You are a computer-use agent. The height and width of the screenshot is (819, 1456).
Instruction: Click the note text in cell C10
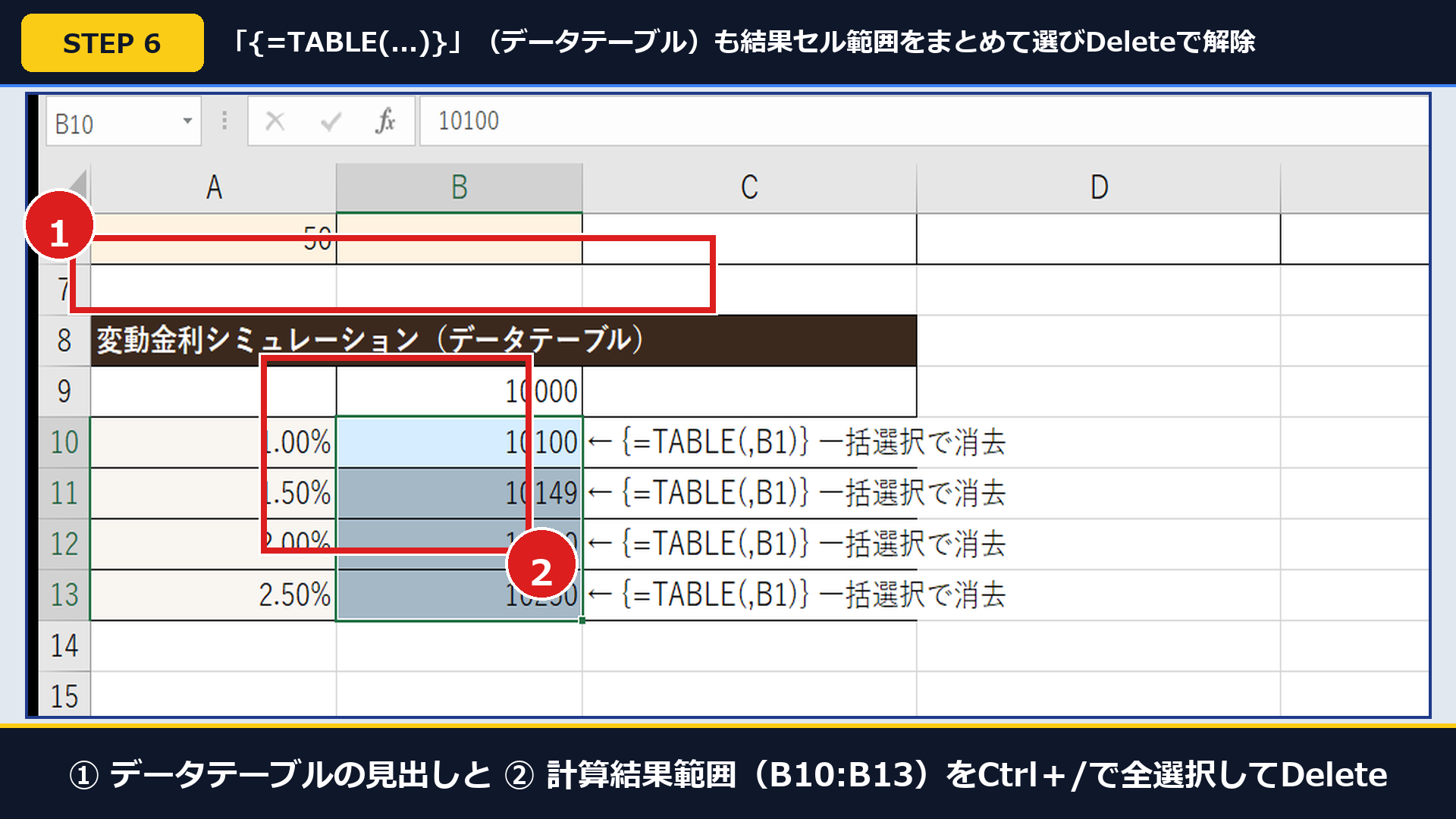(x=797, y=442)
